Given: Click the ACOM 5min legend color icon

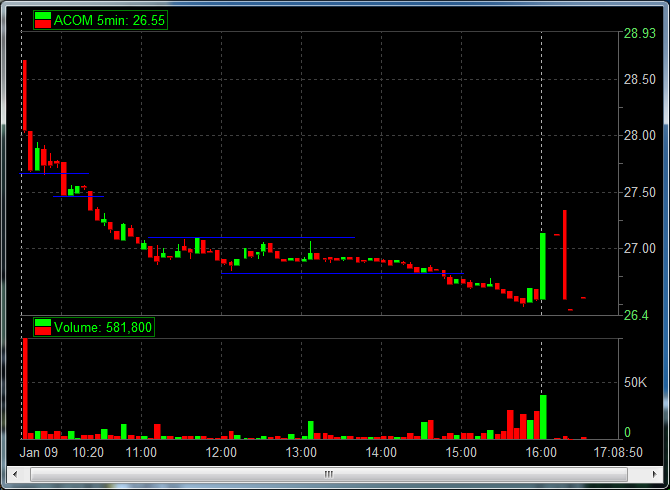Looking at the screenshot, I should pos(43,20).
